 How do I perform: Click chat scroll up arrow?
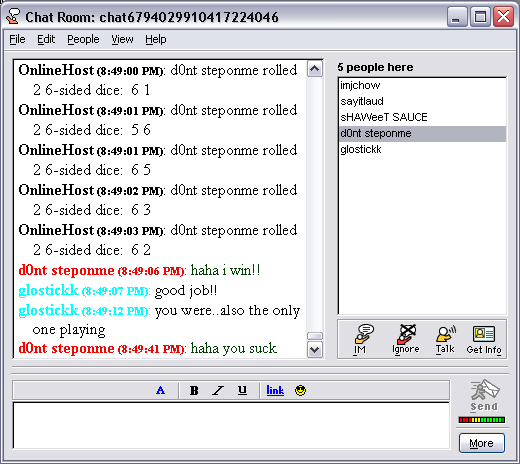click(x=315, y=69)
